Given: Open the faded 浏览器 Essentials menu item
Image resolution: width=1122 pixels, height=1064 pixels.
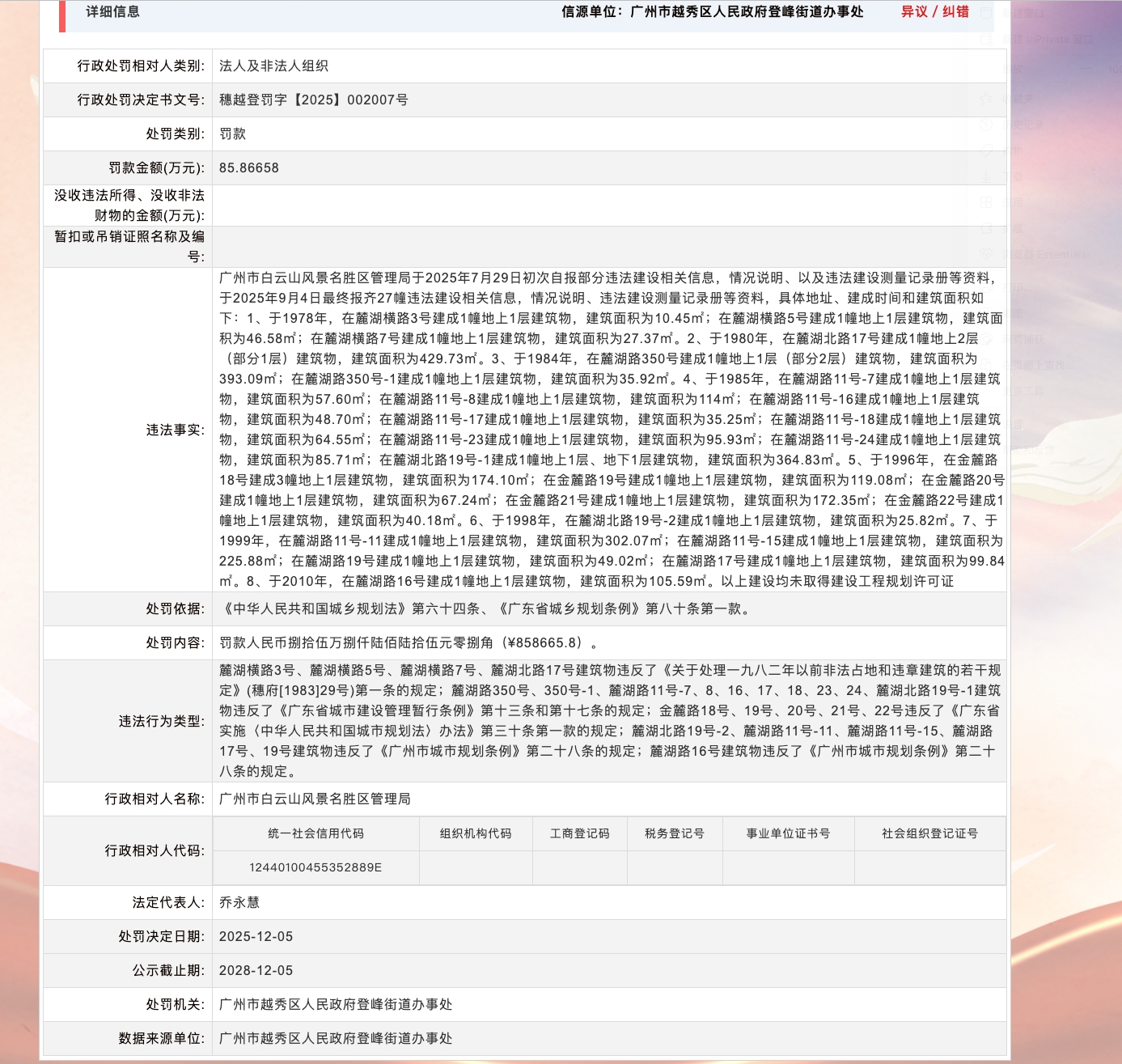Looking at the screenshot, I should (1047, 255).
